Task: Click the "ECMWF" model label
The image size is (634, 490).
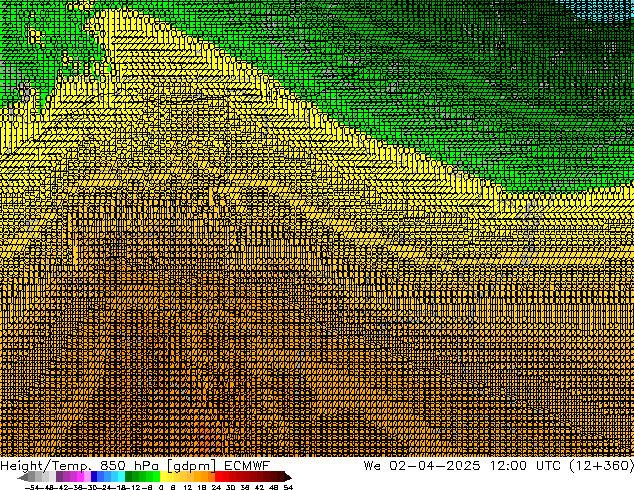Action: (245, 465)
